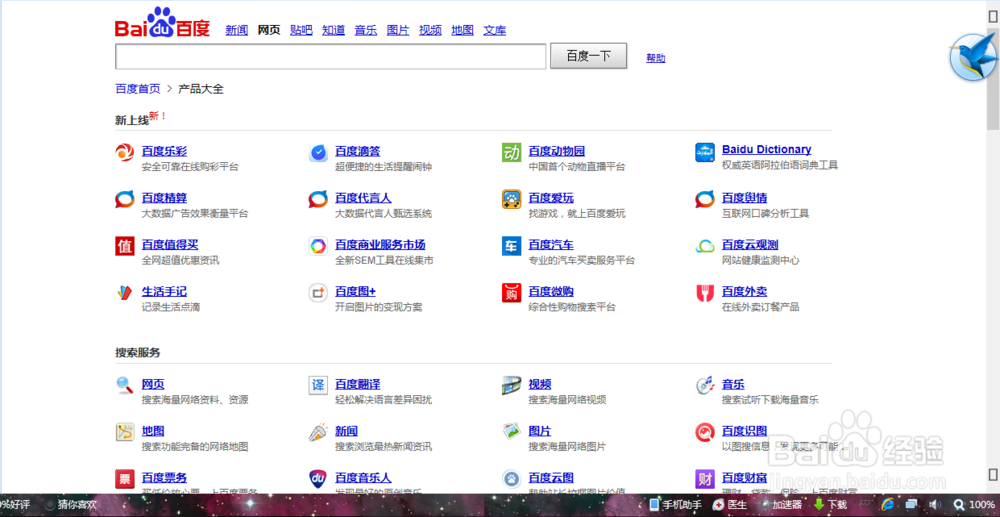Click the 百度滴答 blue checkmark icon
This screenshot has height=517, width=1000.
click(318, 153)
